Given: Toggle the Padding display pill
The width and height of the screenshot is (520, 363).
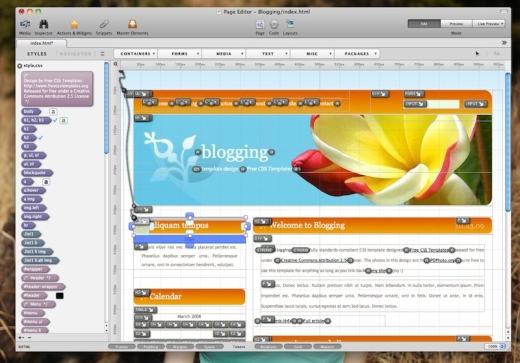Looking at the screenshot, I should (x=150, y=347).
